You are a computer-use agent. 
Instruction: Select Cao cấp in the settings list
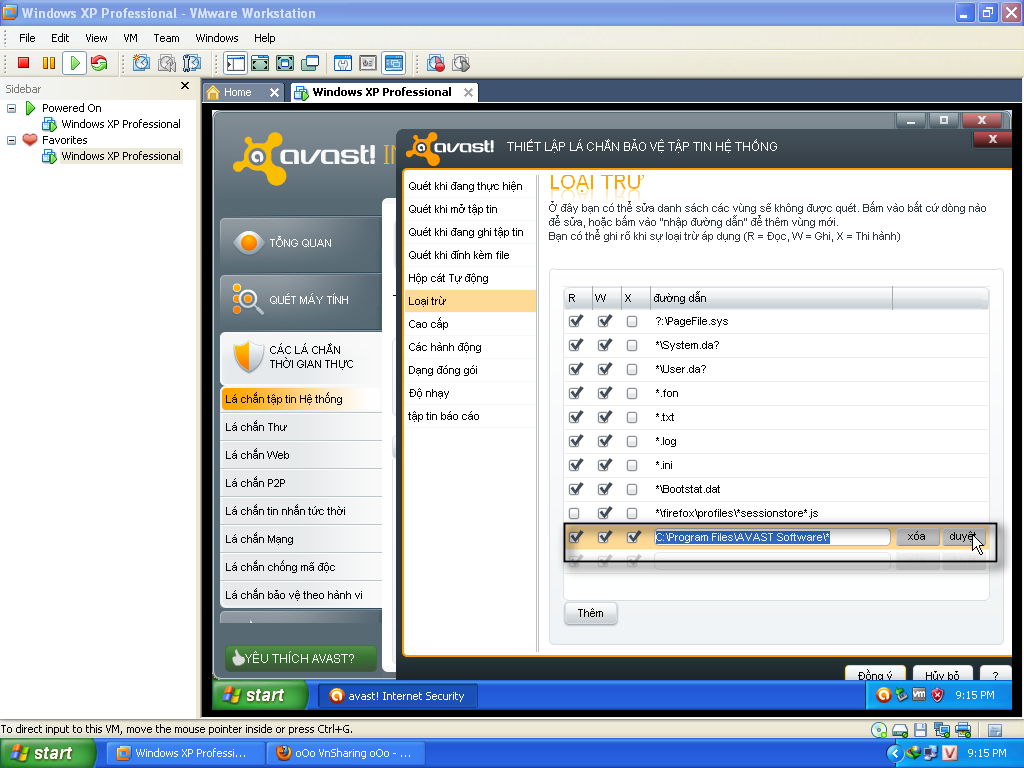click(470, 324)
